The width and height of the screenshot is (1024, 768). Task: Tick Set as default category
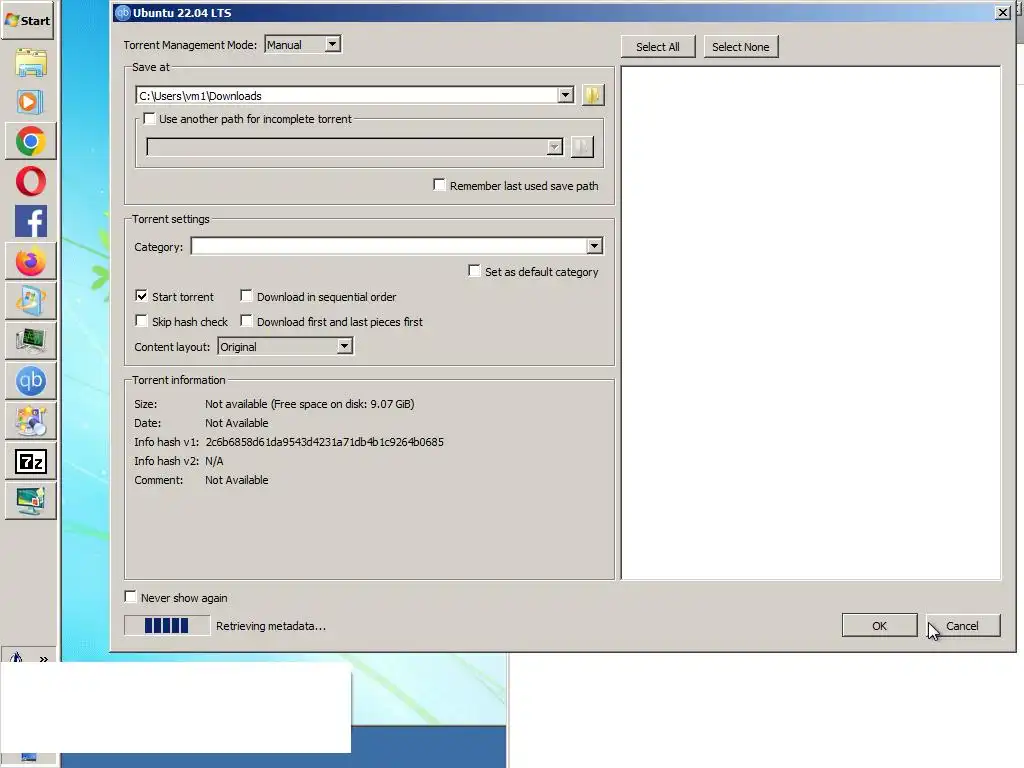coord(474,271)
